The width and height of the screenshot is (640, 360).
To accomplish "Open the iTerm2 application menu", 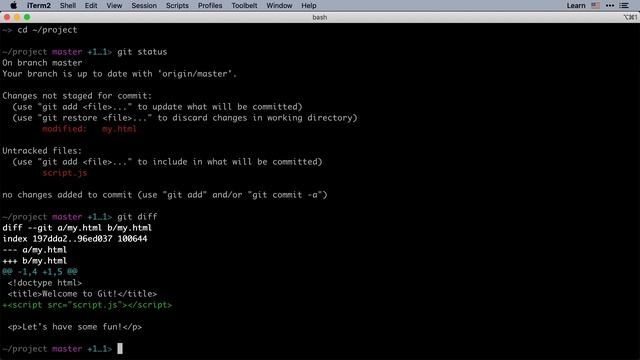I will click(x=39, y=5).
